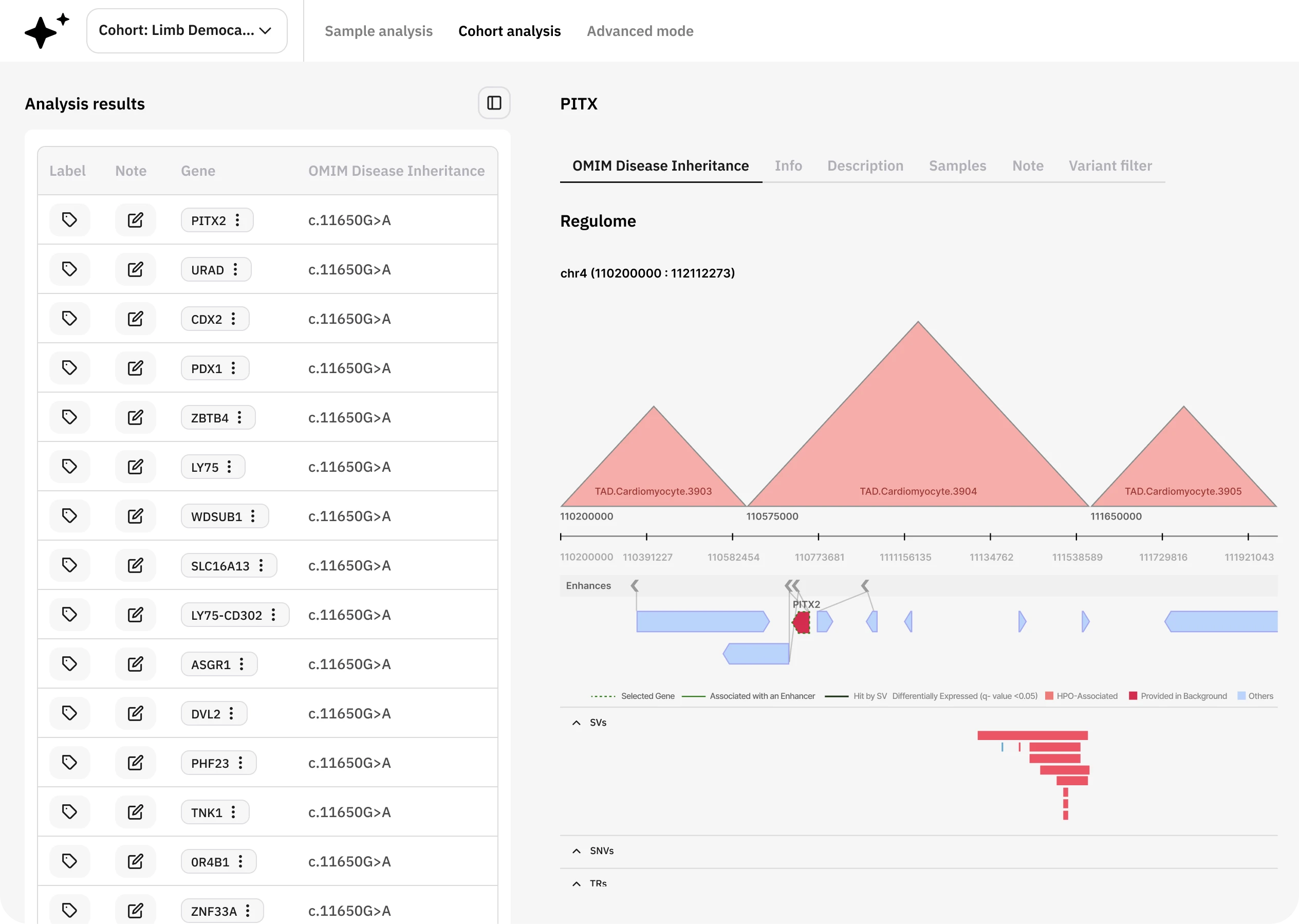
Task: Click the LY75-CD302 gene chip
Action: click(x=235, y=615)
